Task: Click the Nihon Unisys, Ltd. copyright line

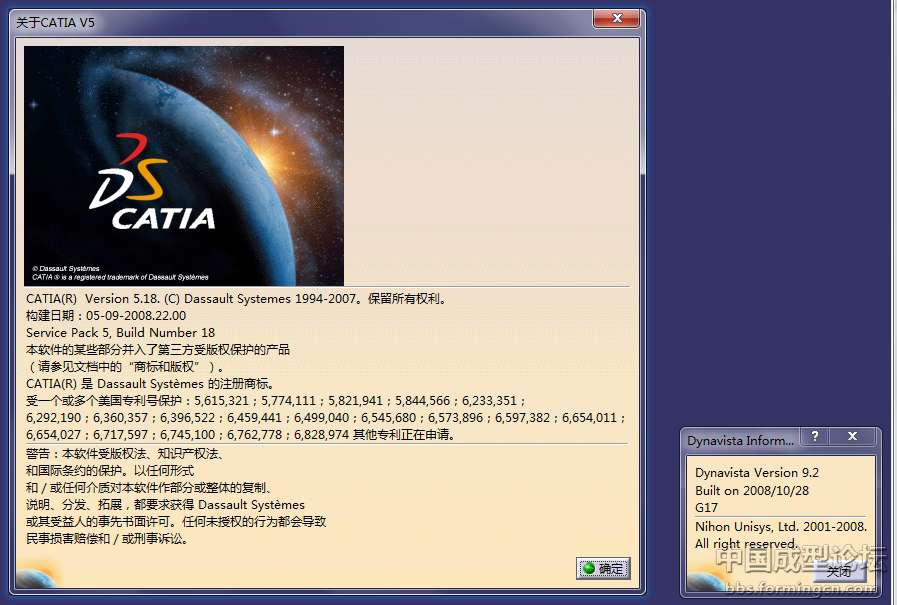Action: tap(780, 526)
